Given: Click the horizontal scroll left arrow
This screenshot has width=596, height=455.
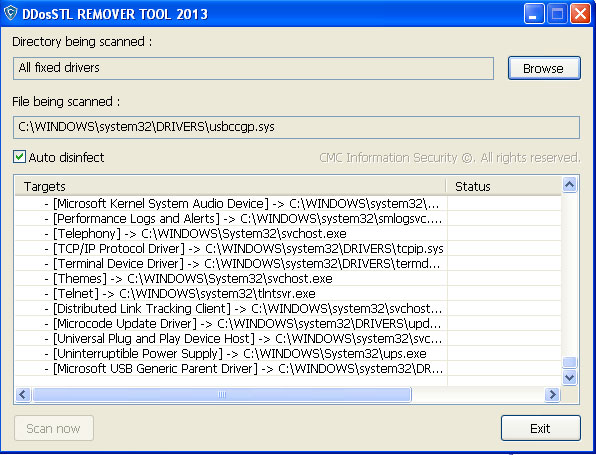Looking at the screenshot, I should (23, 395).
